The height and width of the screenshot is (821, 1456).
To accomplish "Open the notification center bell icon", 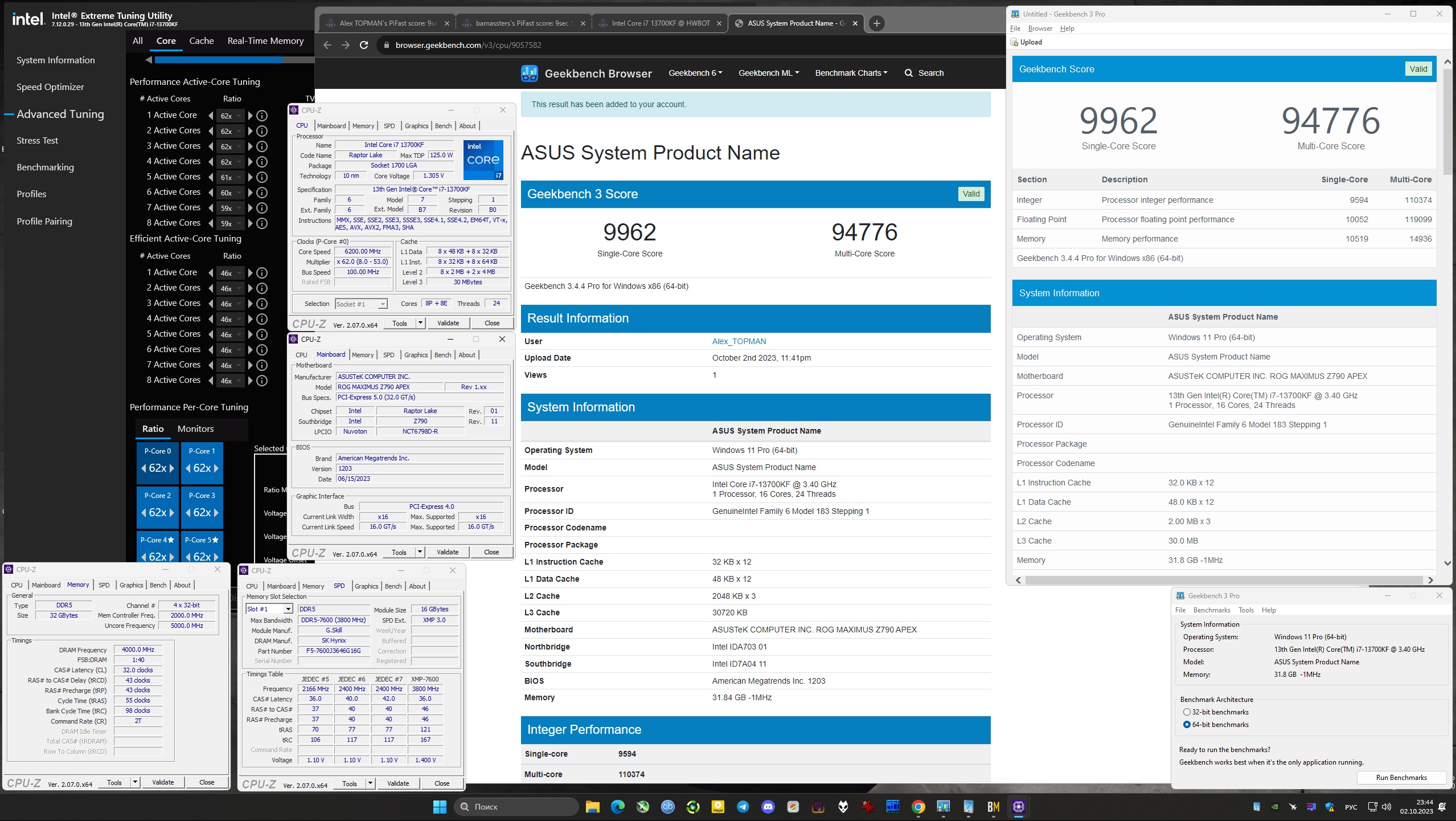I will tap(1442, 807).
